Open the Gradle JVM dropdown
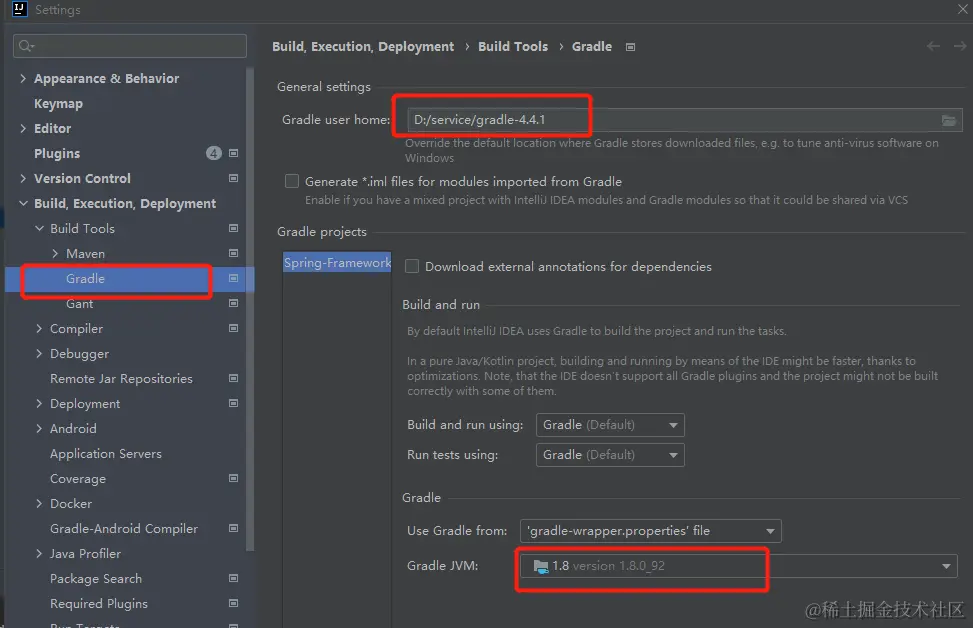The image size is (973, 628). pyautogui.click(x=738, y=566)
